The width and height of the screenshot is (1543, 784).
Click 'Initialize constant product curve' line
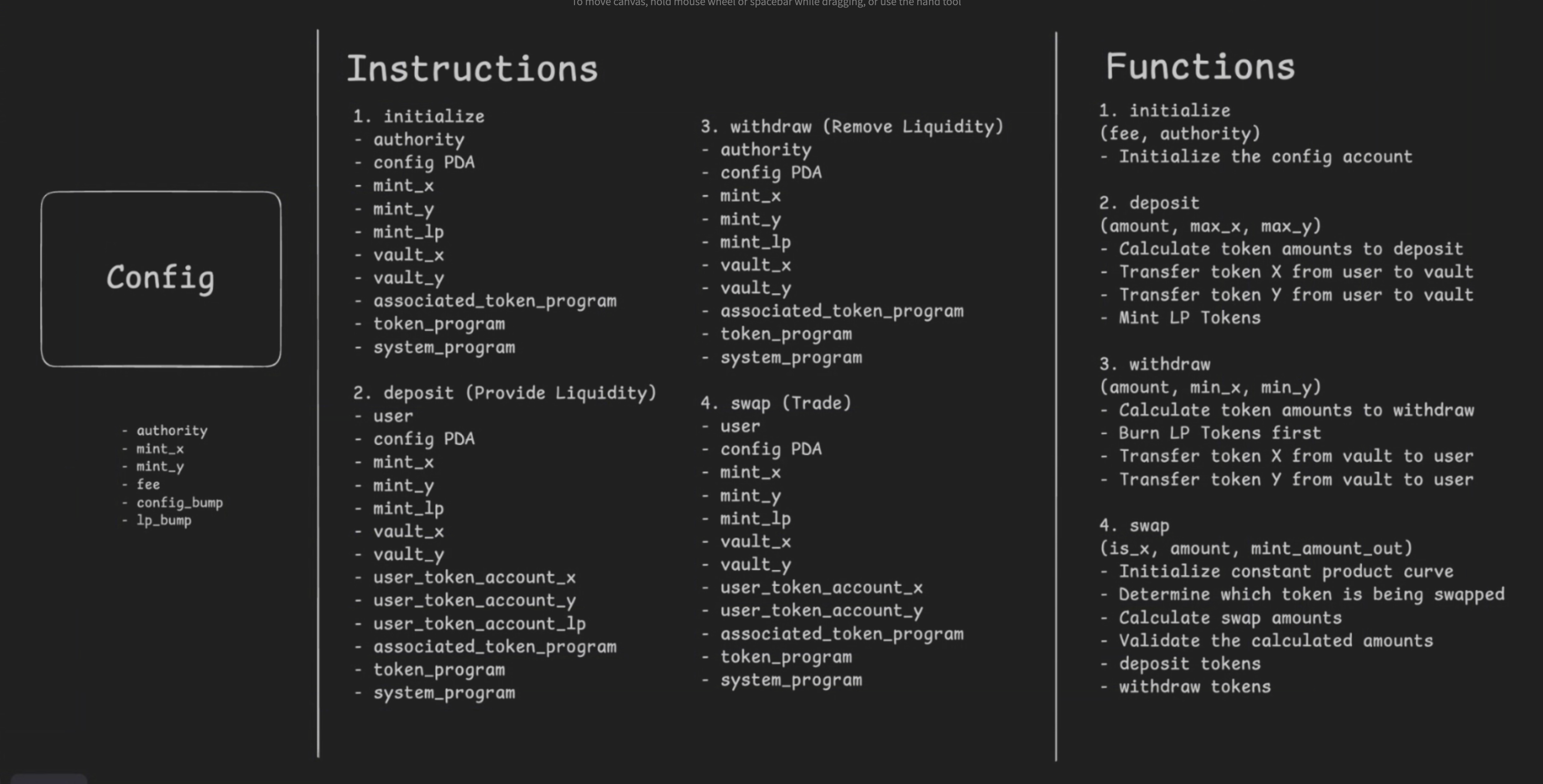click(x=1286, y=572)
